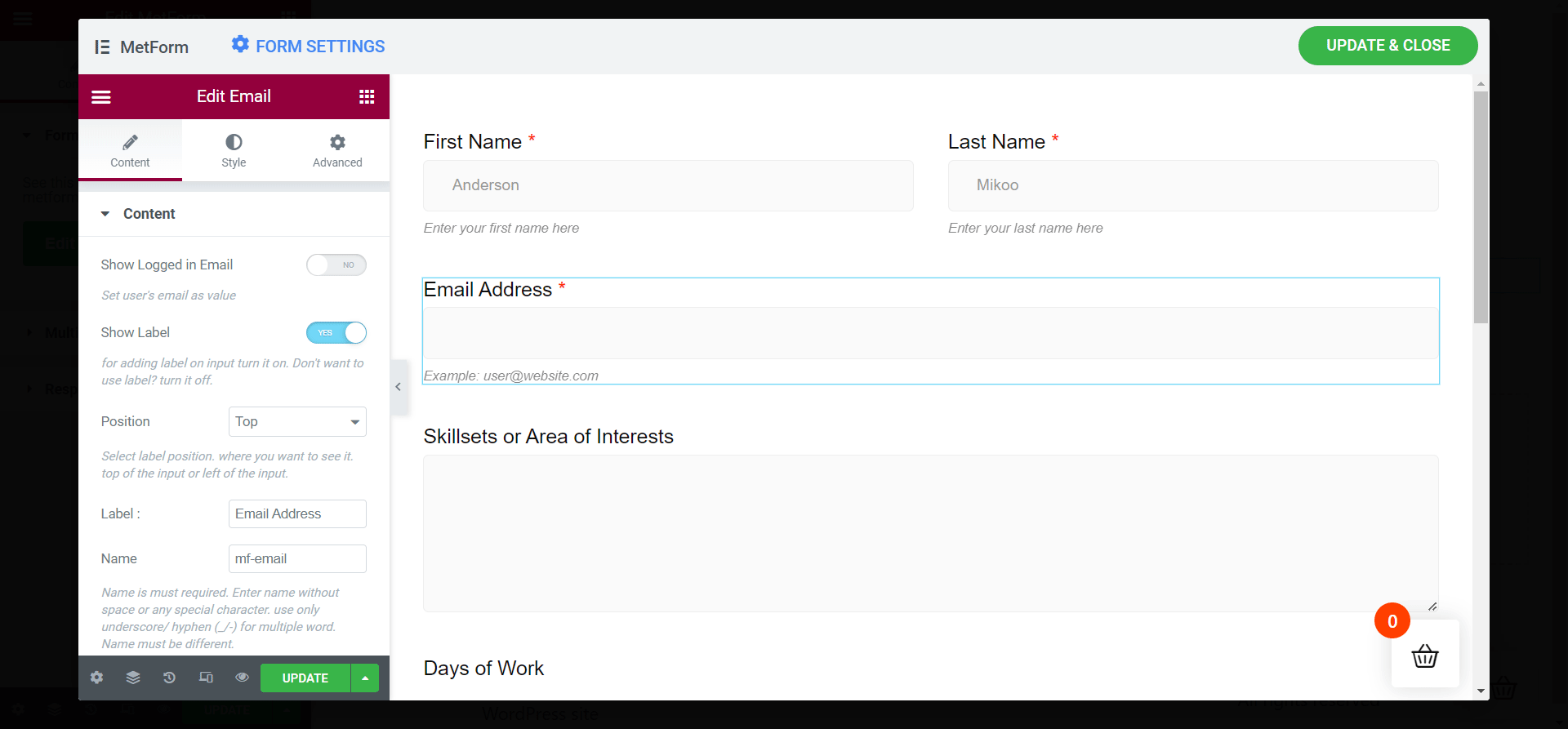Click the Name input containing mf-email
Screen dimensions: 1568x729
pos(297,558)
